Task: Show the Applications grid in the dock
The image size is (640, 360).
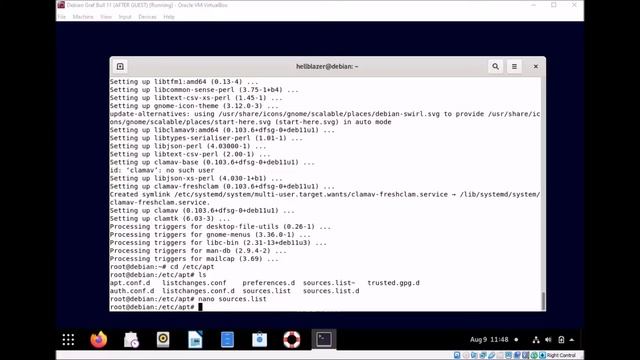Action: (x=68, y=340)
